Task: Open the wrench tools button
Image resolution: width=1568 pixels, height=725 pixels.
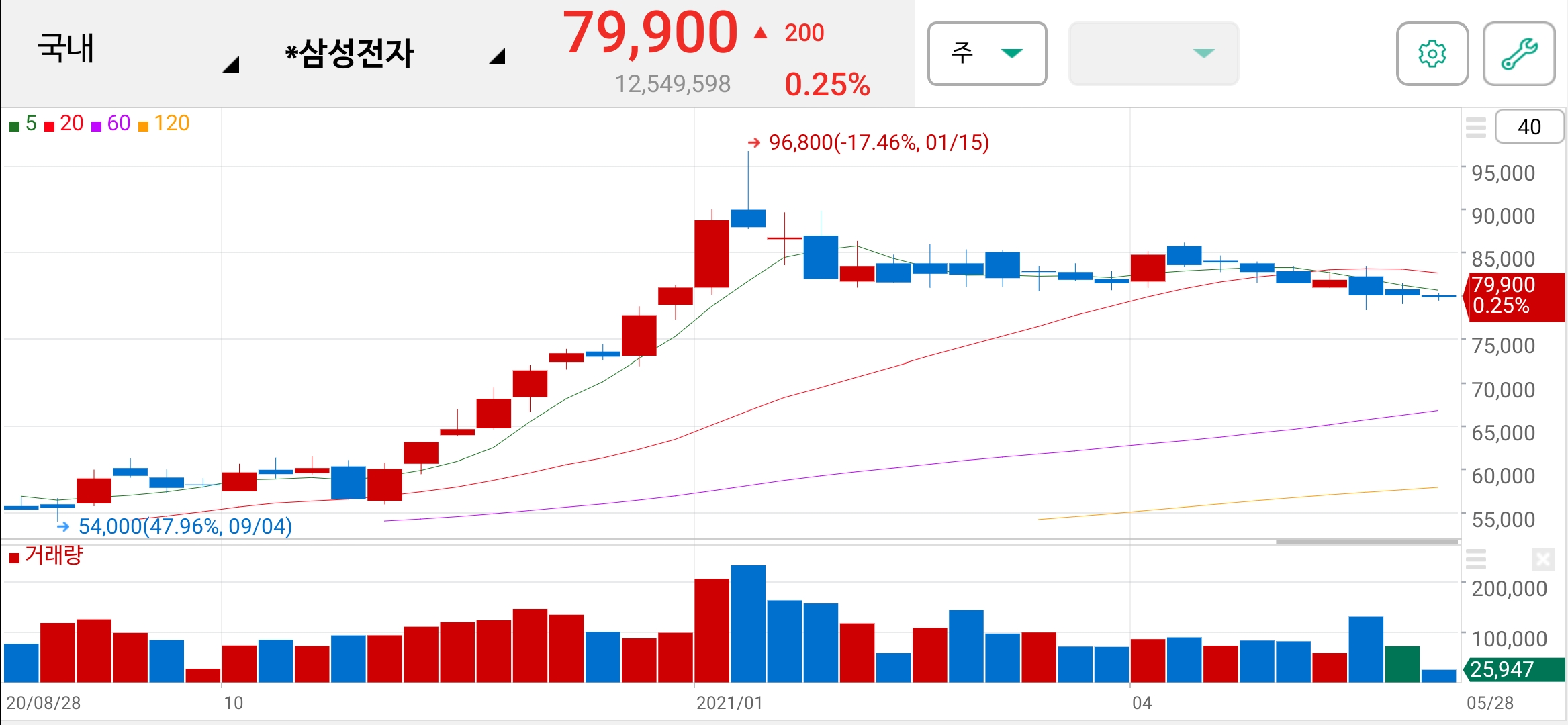Action: pyautogui.click(x=1519, y=54)
